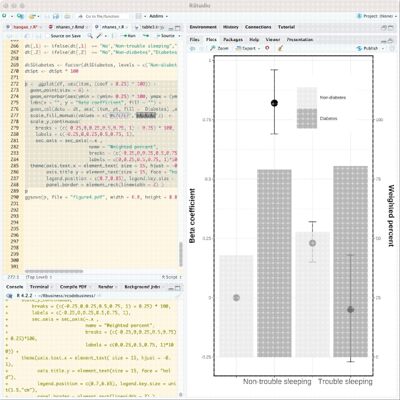Maximize the Console pane
This screenshot has width=400, height=400.
click(x=177, y=287)
